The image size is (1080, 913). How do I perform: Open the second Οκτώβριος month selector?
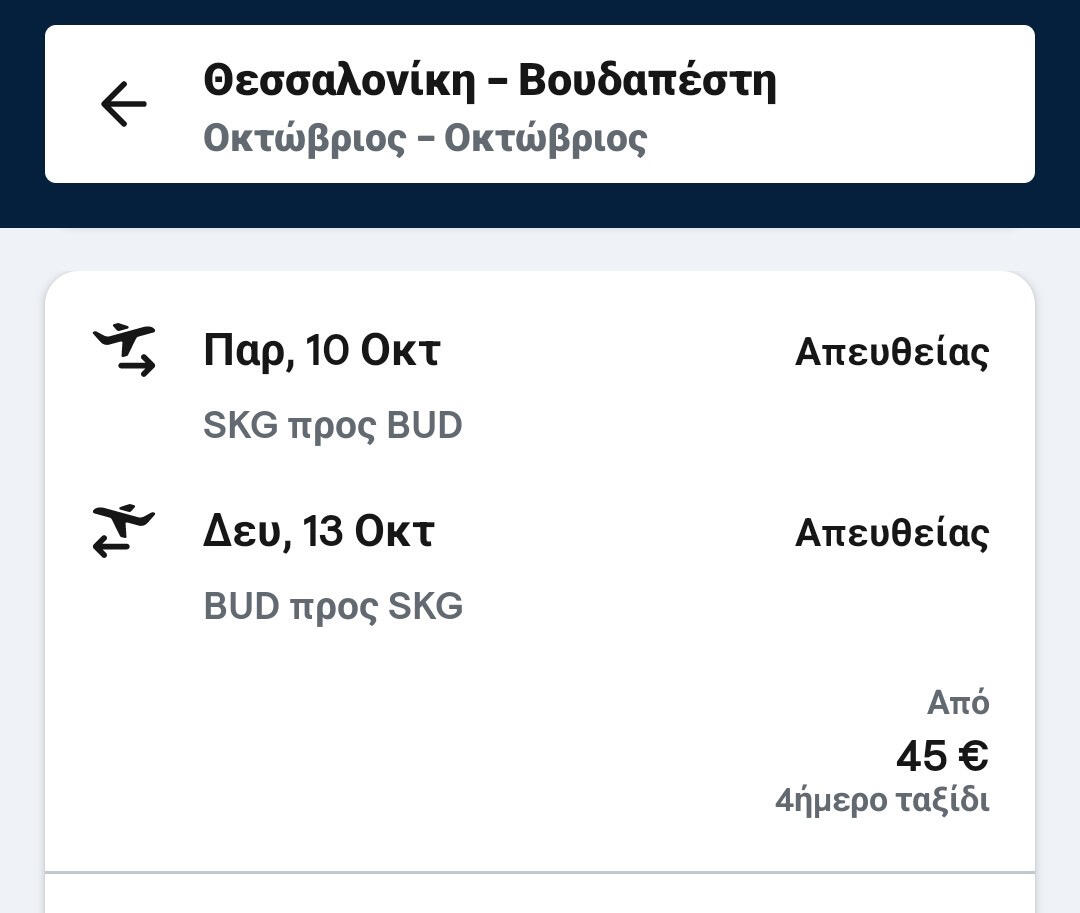[x=545, y=139]
